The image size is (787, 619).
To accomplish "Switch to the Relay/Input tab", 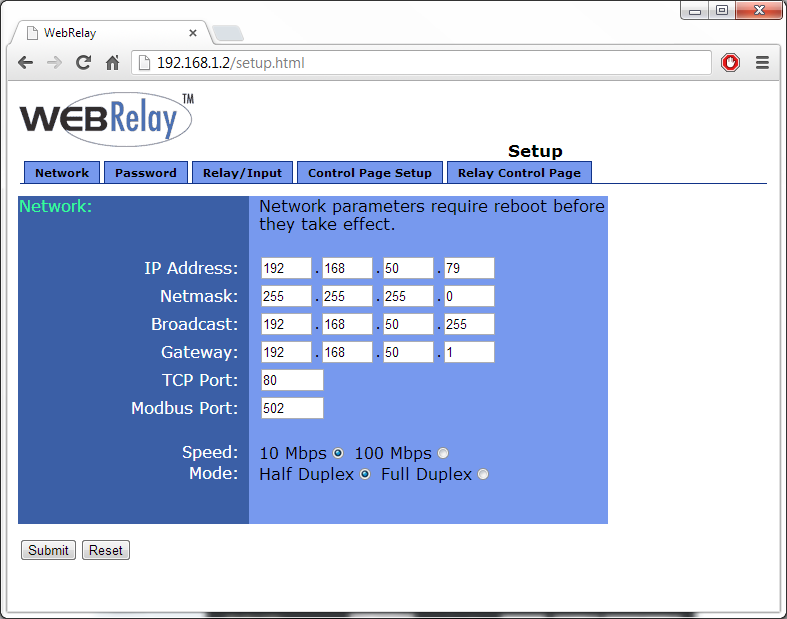I will click(x=242, y=173).
